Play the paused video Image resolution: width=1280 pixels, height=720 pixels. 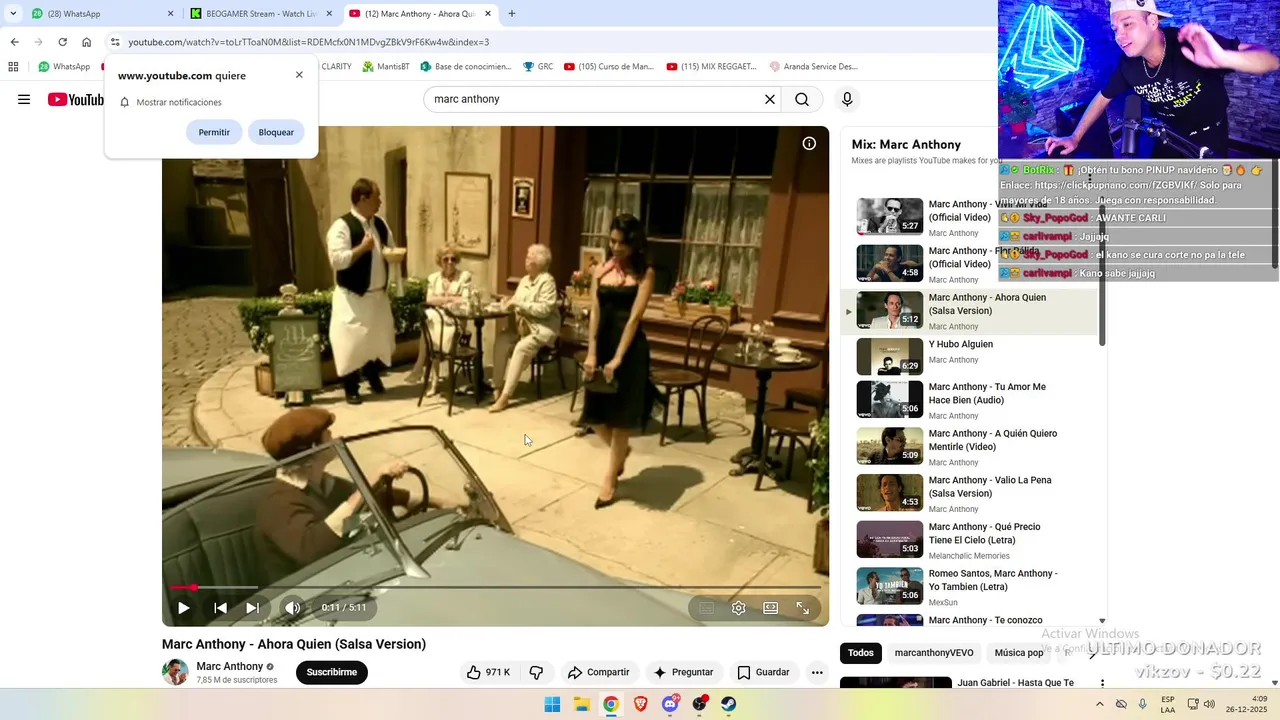point(184,608)
